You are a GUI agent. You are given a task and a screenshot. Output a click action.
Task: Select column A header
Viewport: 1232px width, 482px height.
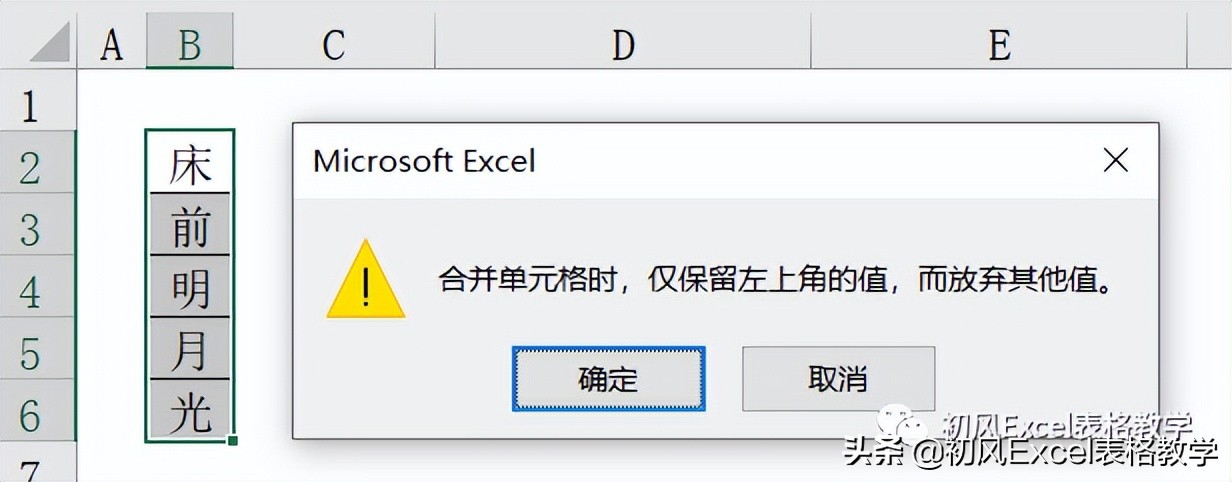(x=112, y=45)
